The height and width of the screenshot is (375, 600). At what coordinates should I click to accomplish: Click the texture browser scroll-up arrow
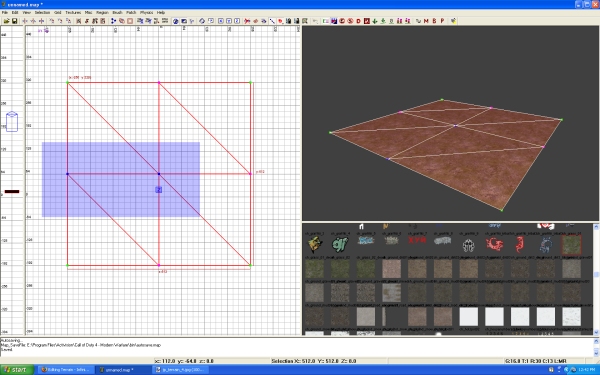(596, 227)
